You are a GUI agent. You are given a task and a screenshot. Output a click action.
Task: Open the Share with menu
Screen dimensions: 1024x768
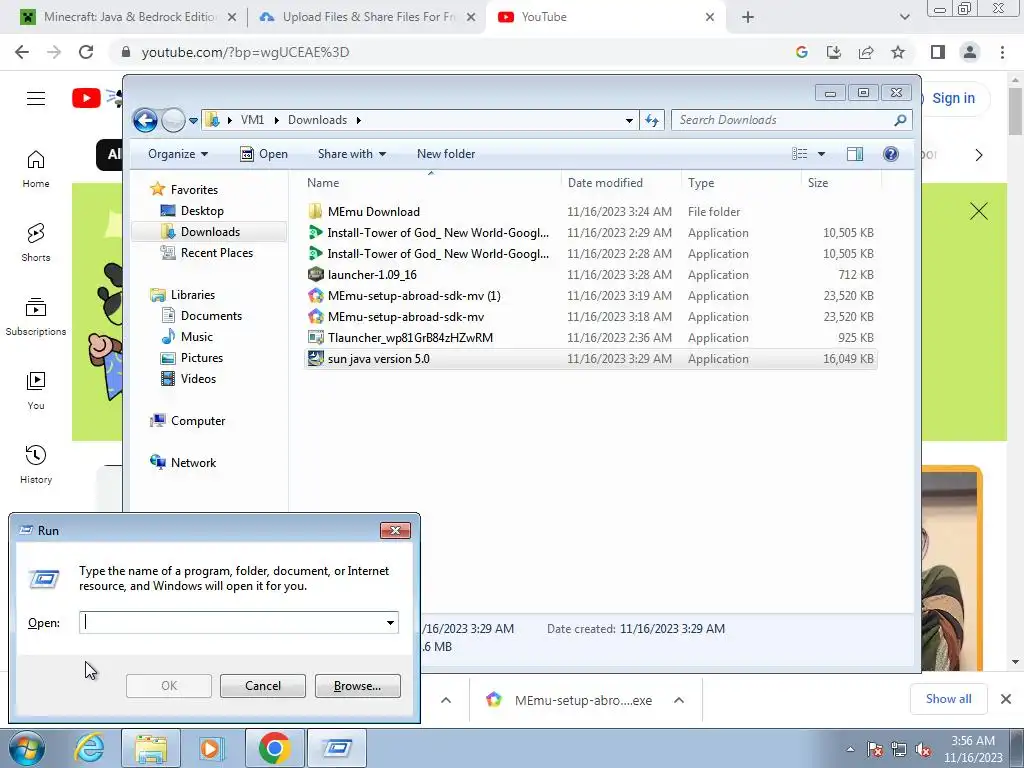pyautogui.click(x=351, y=154)
